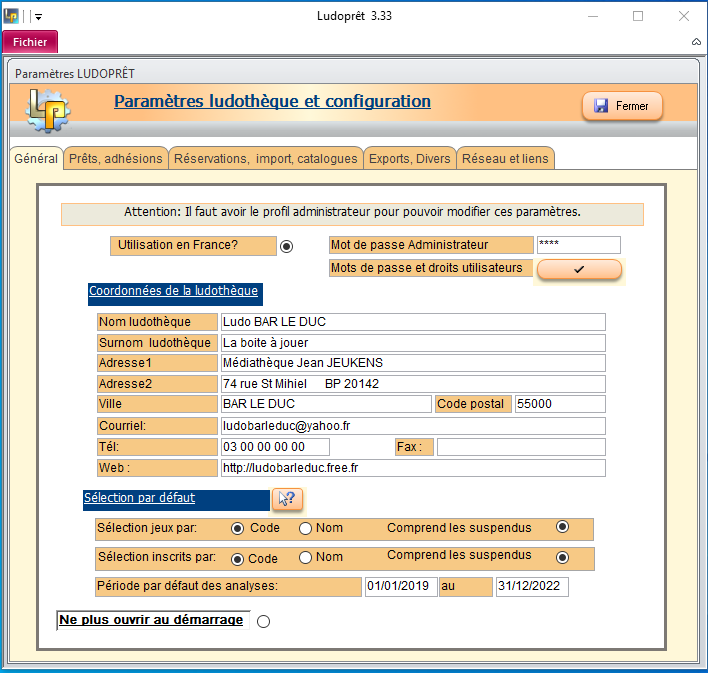Click the Fermer button with disk icon
708x673 pixels.
[622, 106]
